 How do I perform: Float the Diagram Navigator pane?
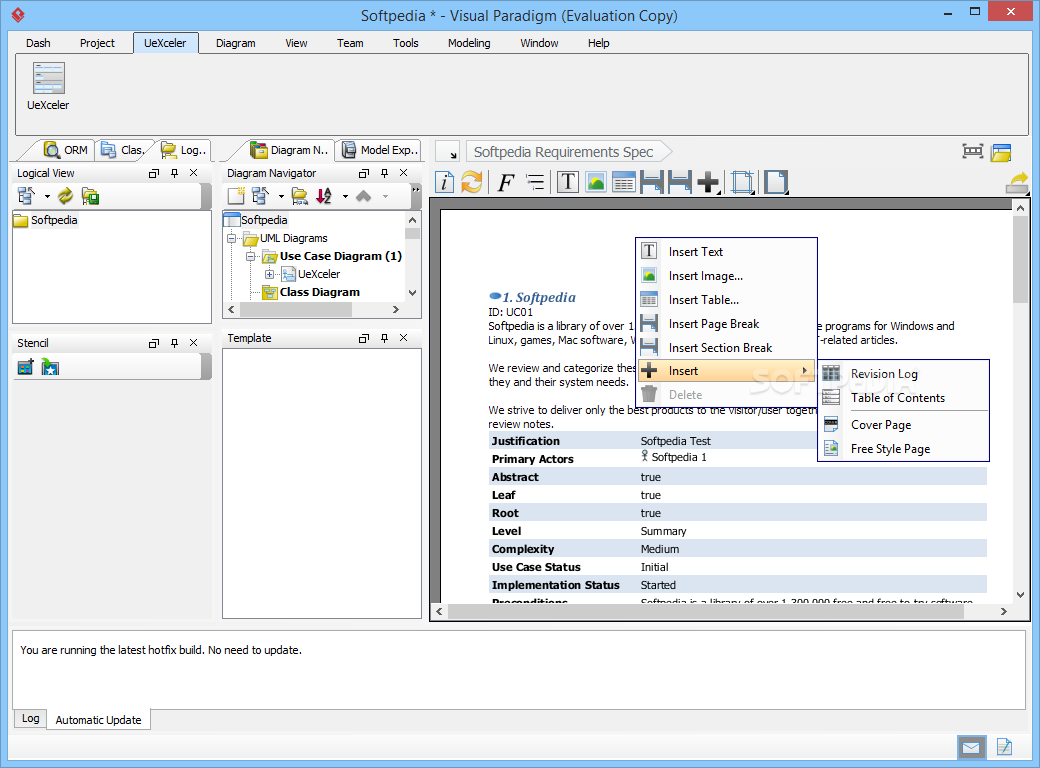coord(363,173)
